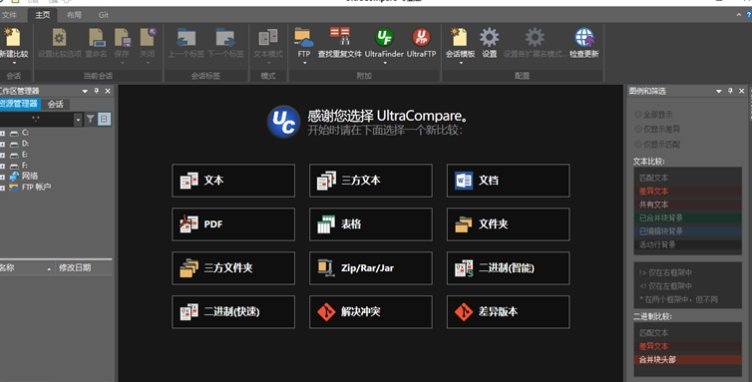Pin the 图例和筛选 panel
Screen dimensions: 752x382
coord(730,91)
